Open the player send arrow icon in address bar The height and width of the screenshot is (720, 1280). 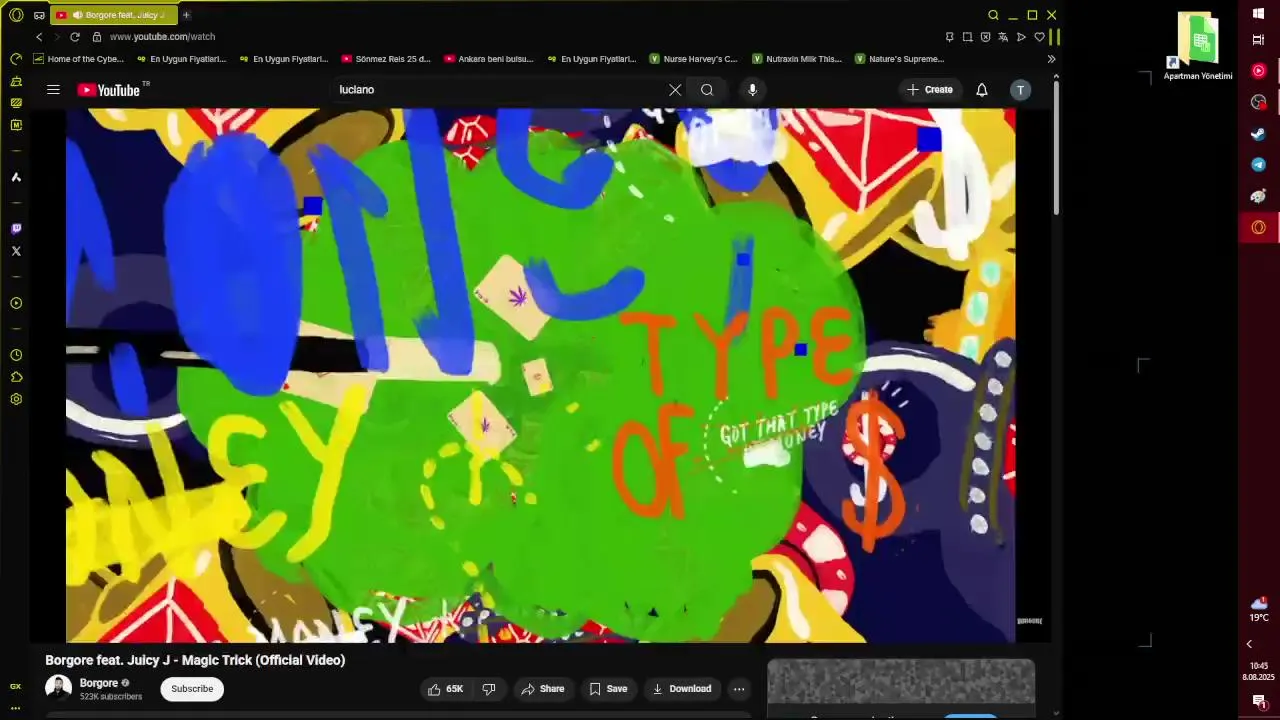(x=1021, y=37)
